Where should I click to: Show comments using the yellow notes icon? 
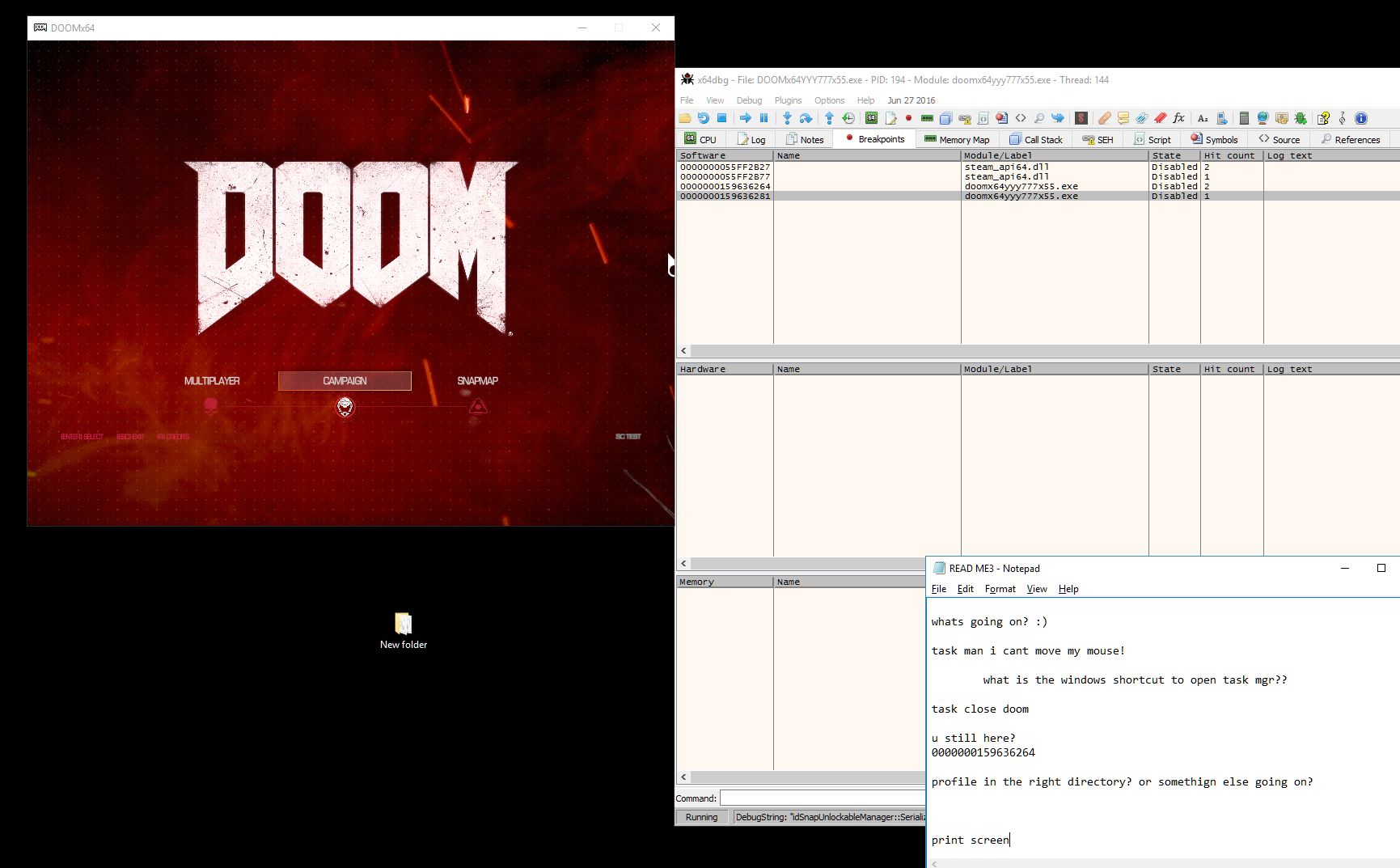[x=1123, y=118]
